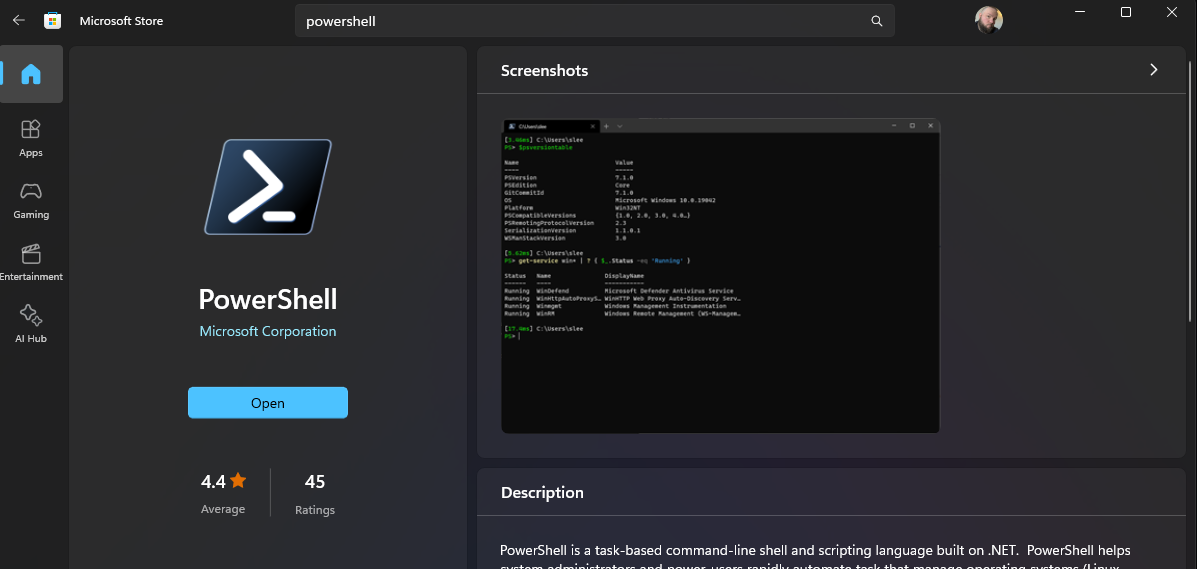Open the PowerShell terminal screenshot thumbnail

(721, 276)
